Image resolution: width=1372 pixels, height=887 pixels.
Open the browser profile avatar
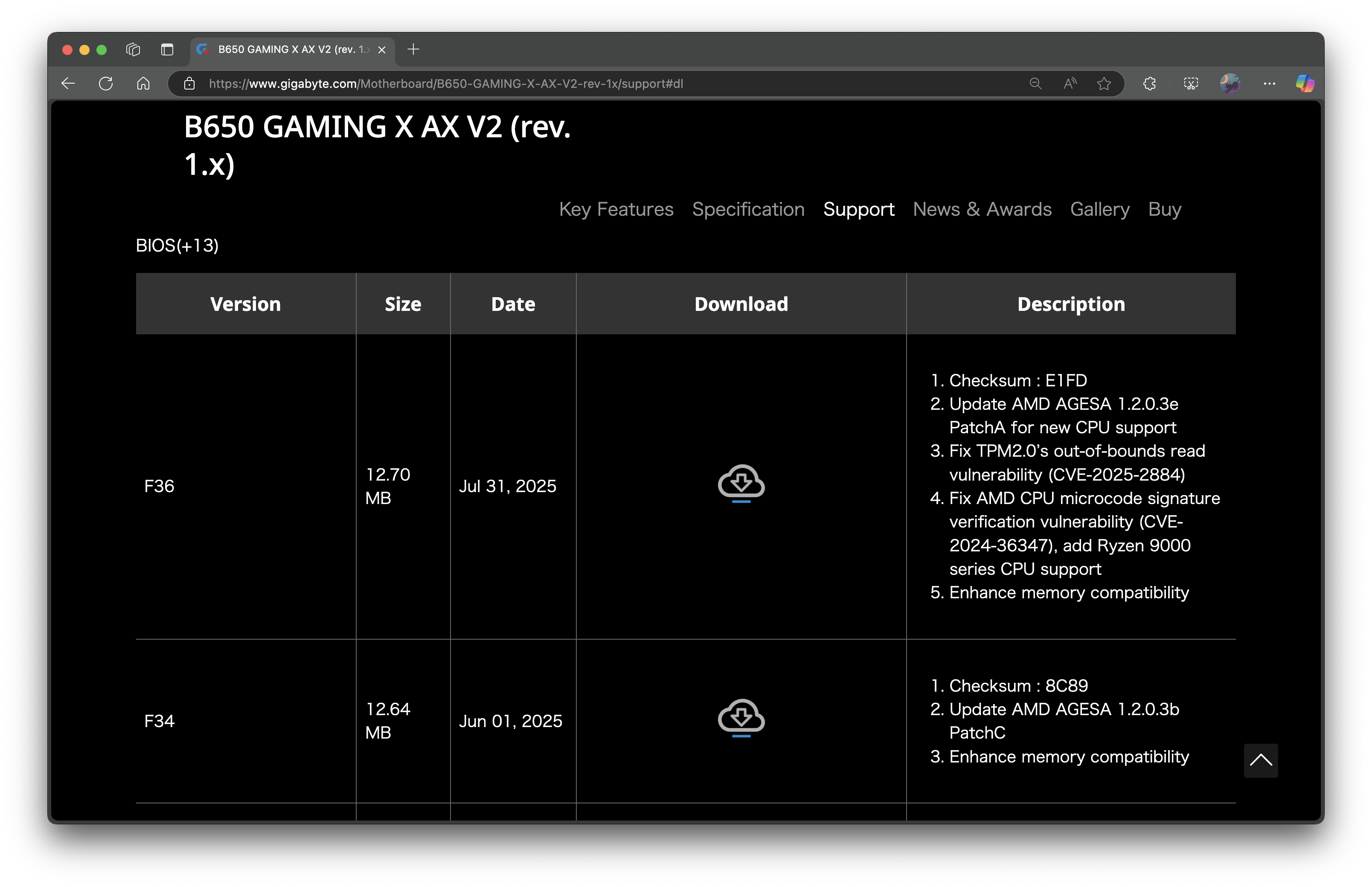click(1230, 84)
